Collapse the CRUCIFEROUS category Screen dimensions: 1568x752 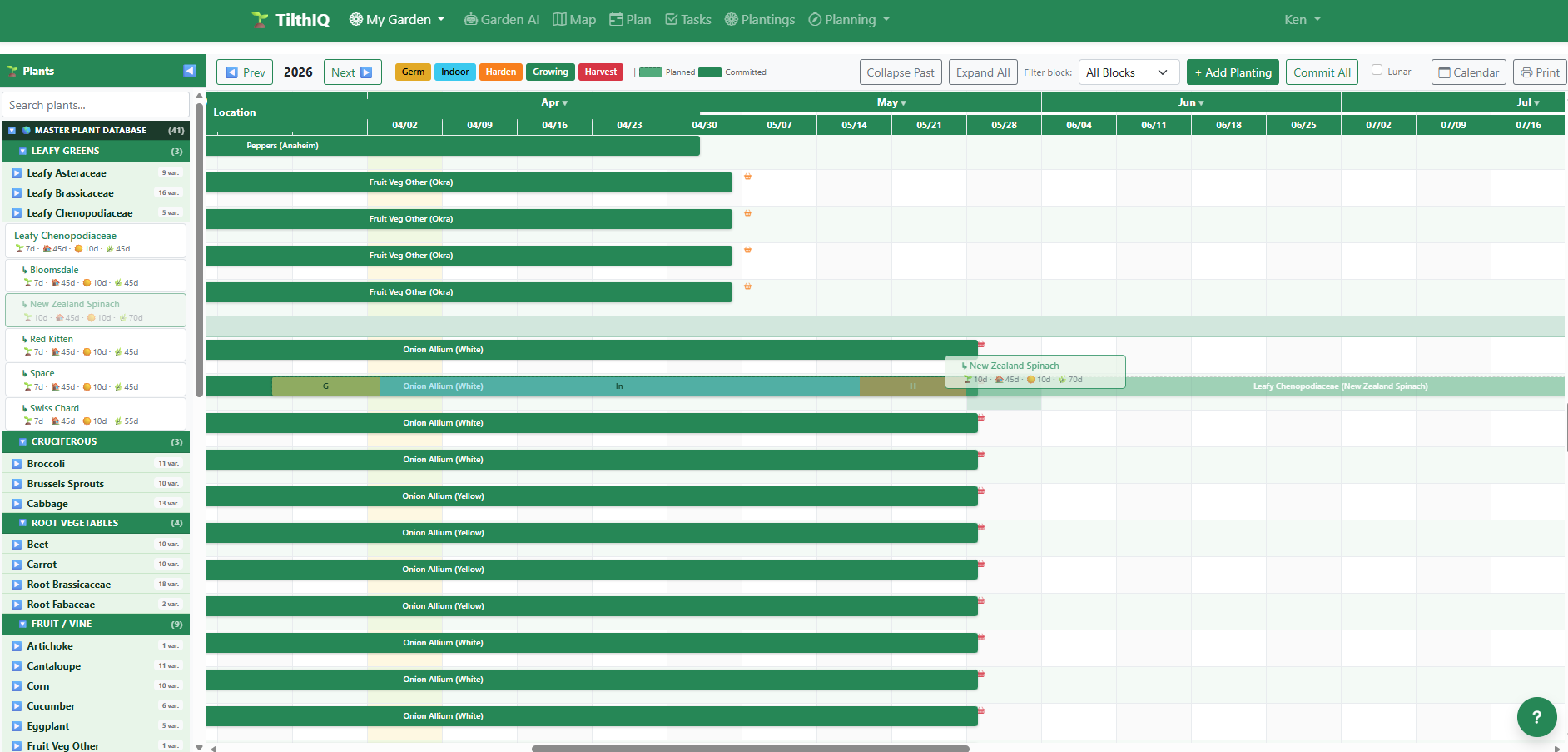[x=23, y=441]
